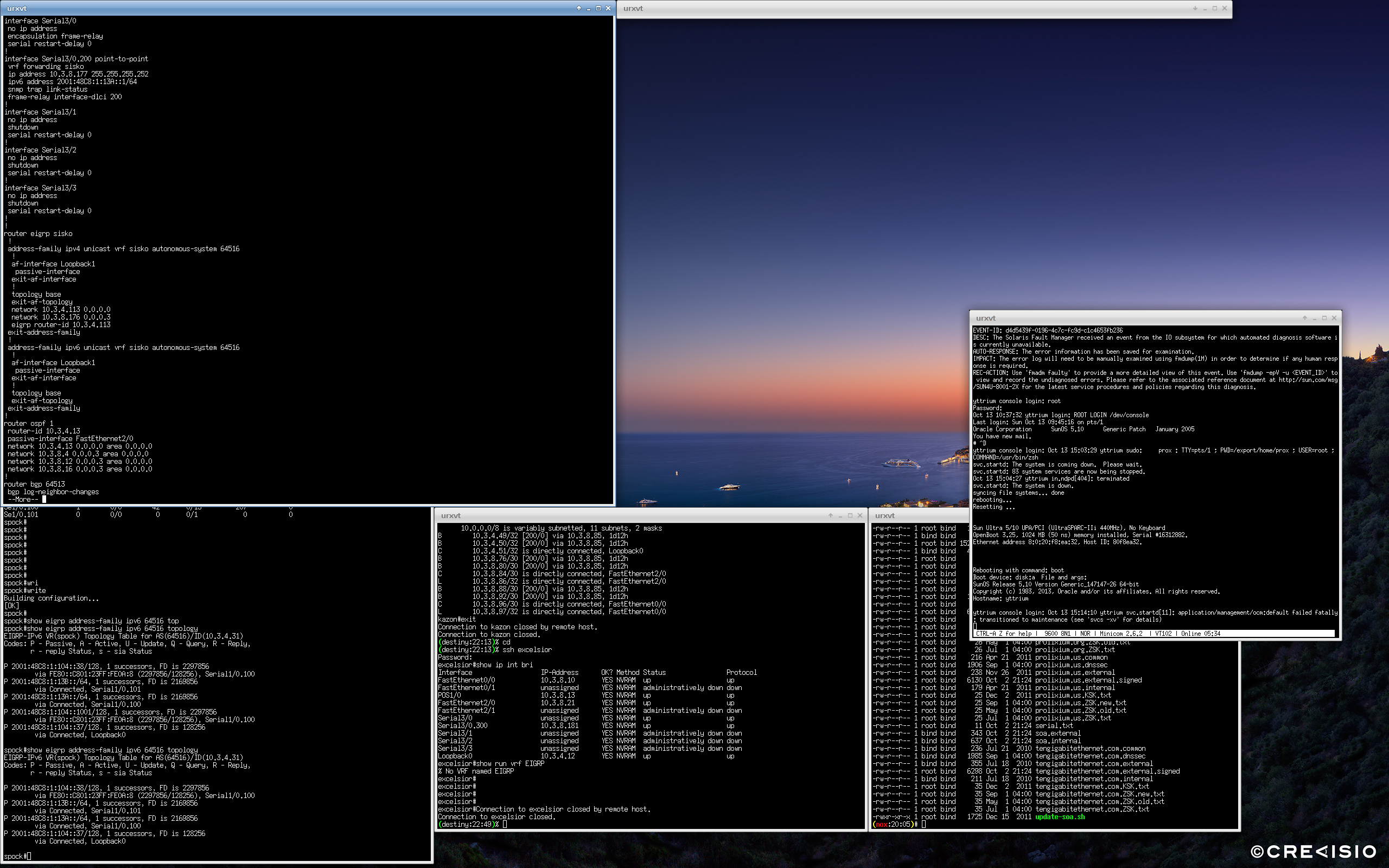Click the --More-- pager prompt
1389x868 pixels.
22,500
